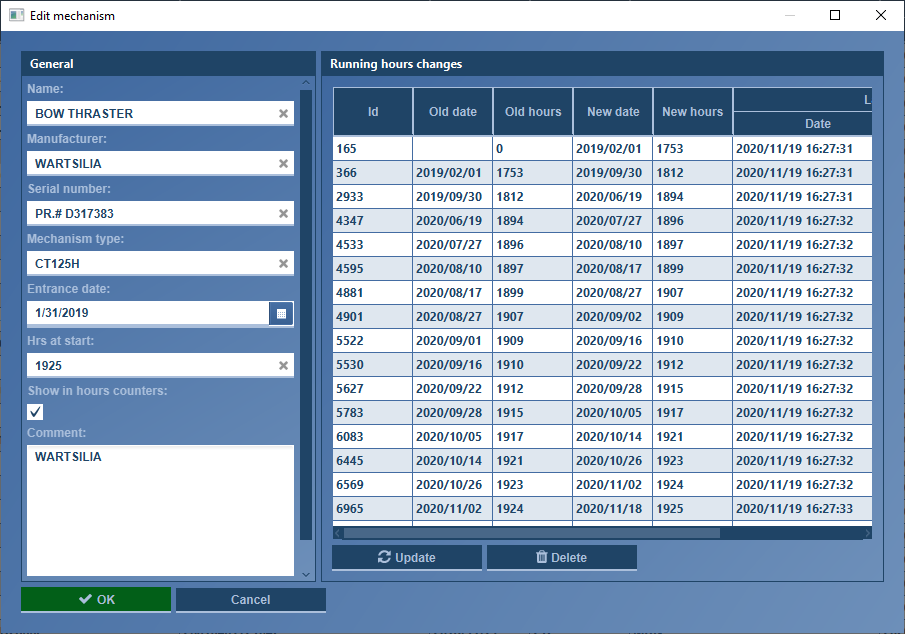Clear the Name field with X icon
905x634 pixels.
[x=283, y=114]
